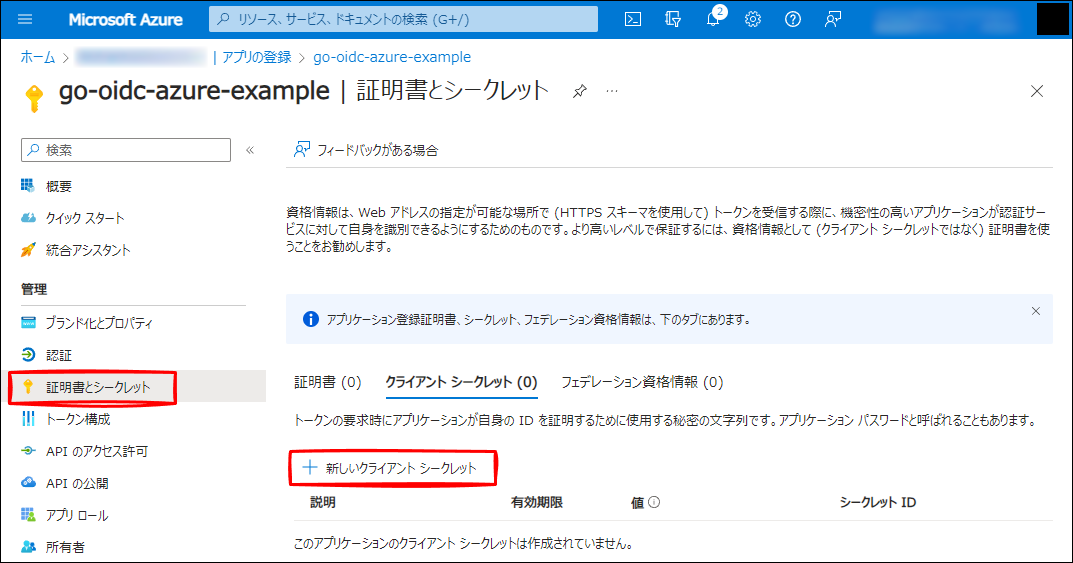
Task: Click the info icon next to 値 column
Action: click(x=654, y=502)
